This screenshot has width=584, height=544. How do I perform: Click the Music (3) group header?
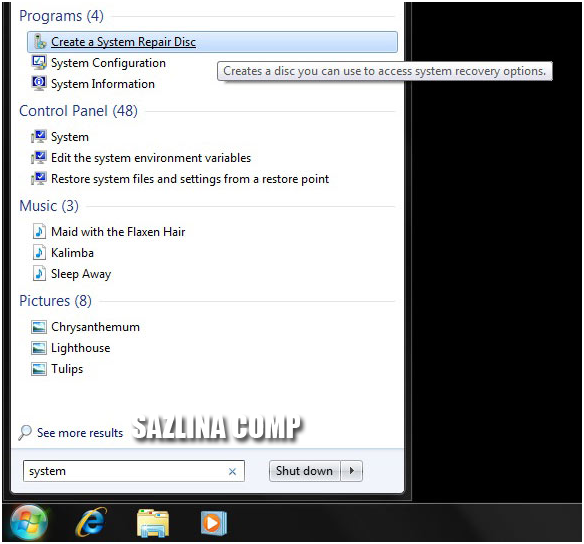[49, 206]
